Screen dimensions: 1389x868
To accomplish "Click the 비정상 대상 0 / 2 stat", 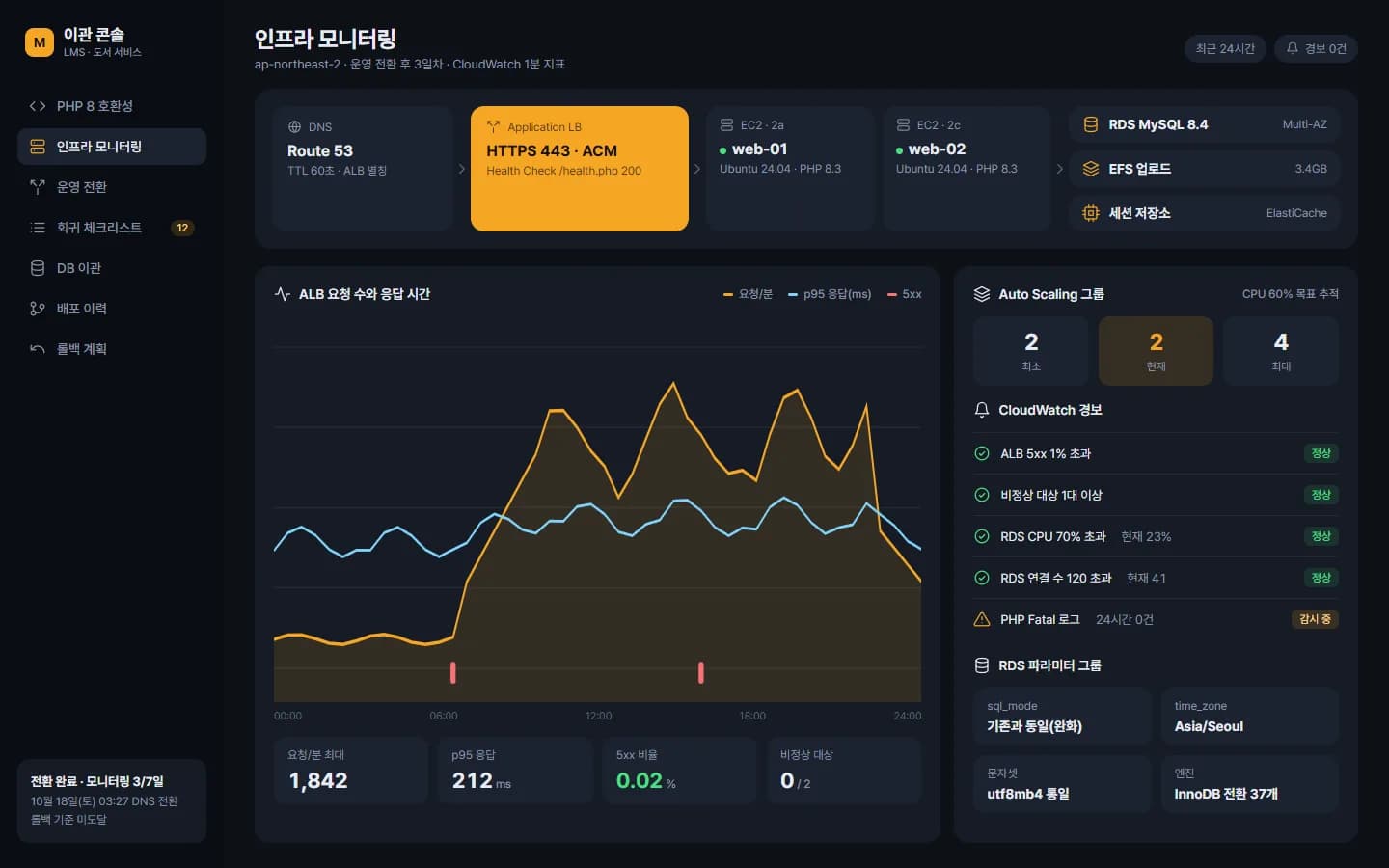I will [x=844, y=771].
